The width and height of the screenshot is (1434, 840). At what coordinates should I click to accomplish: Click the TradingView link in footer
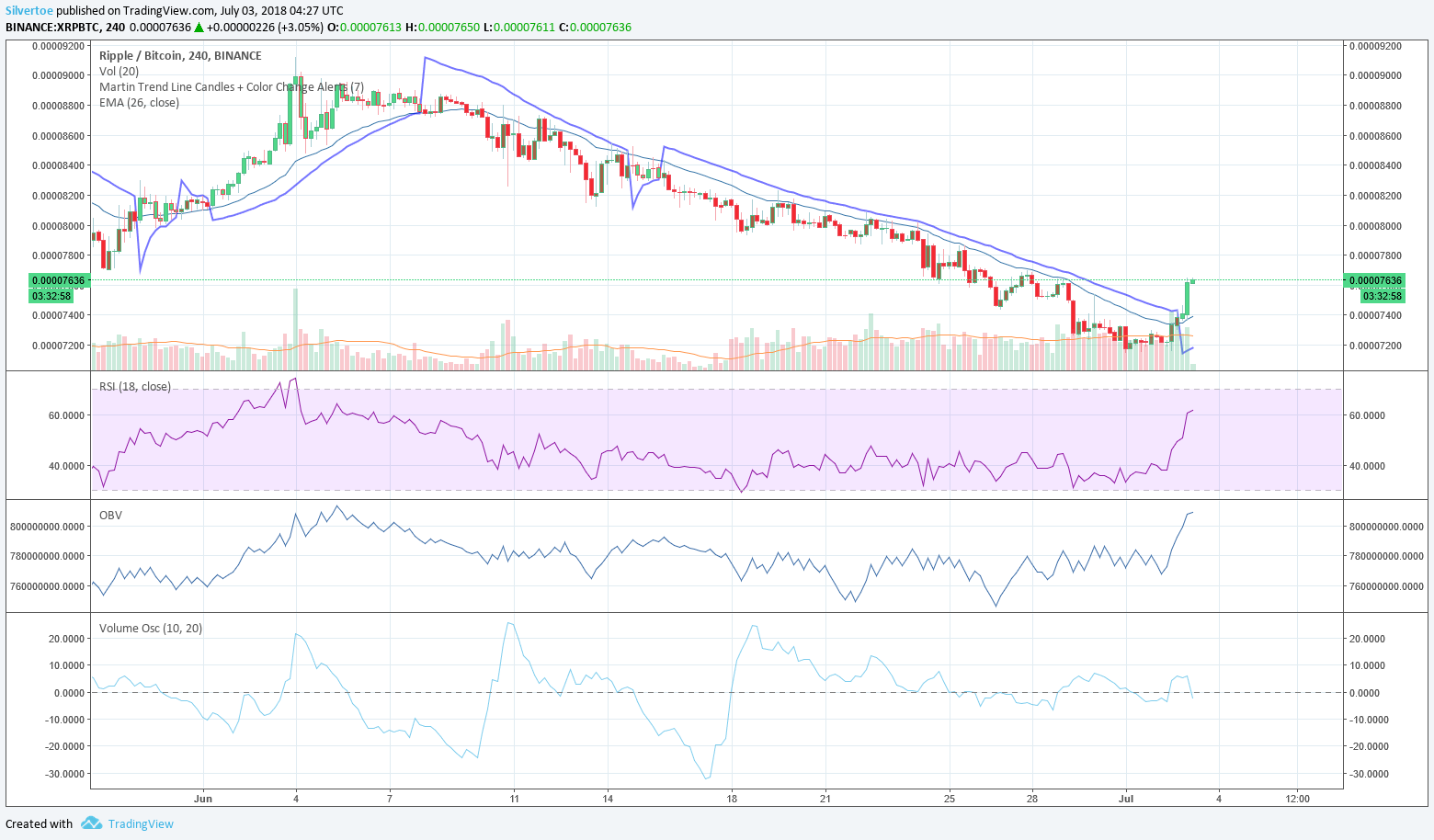141,823
